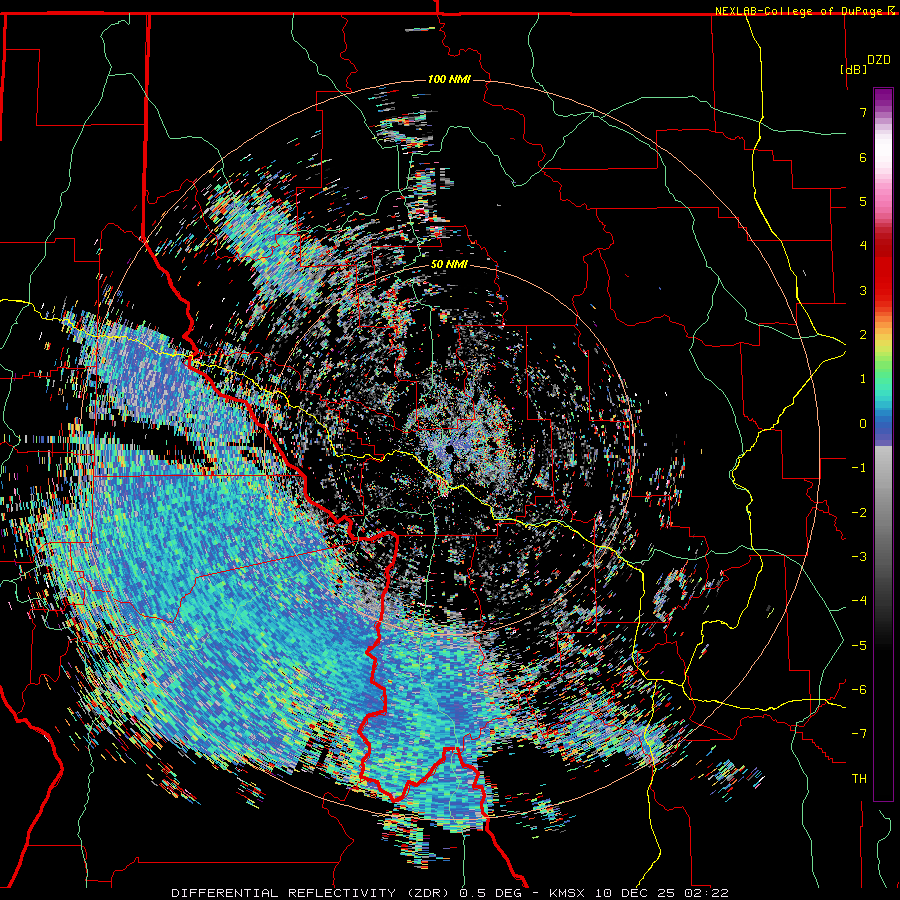The height and width of the screenshot is (900, 900).
Task: Click the -3 value on the color scale
Action: pyautogui.click(x=859, y=557)
